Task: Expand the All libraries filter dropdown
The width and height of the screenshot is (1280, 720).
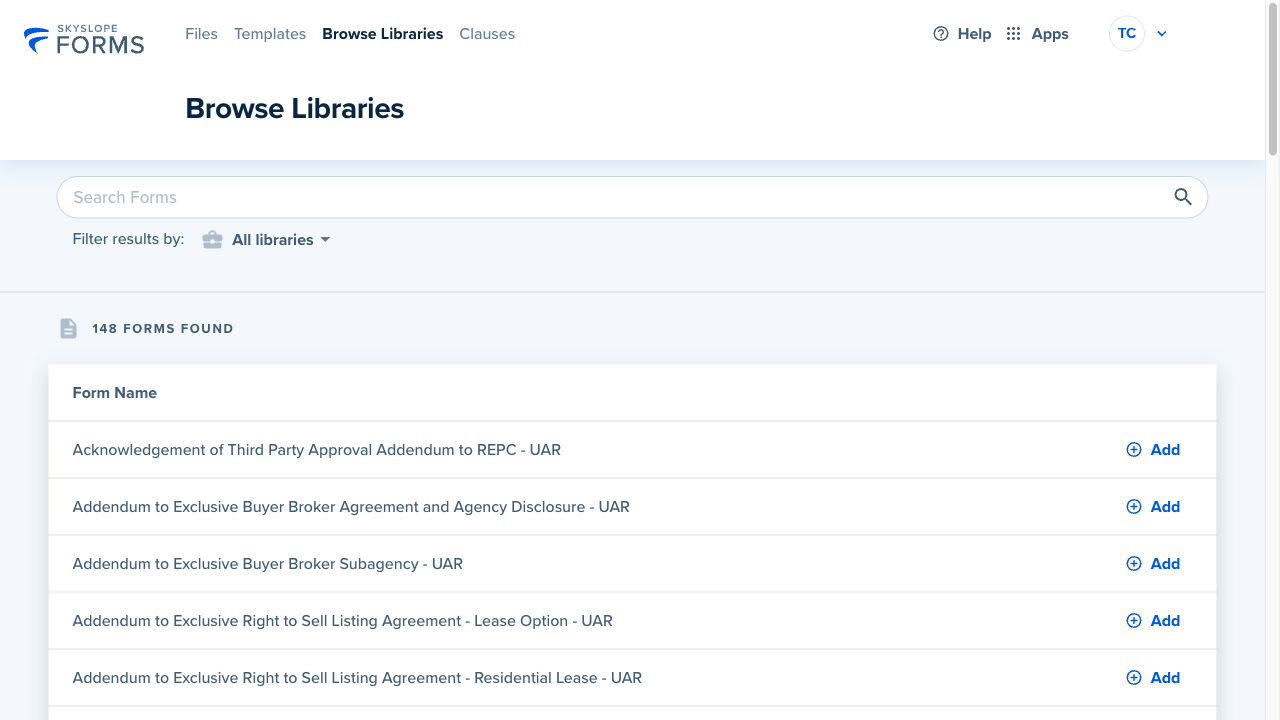Action: tap(273, 240)
